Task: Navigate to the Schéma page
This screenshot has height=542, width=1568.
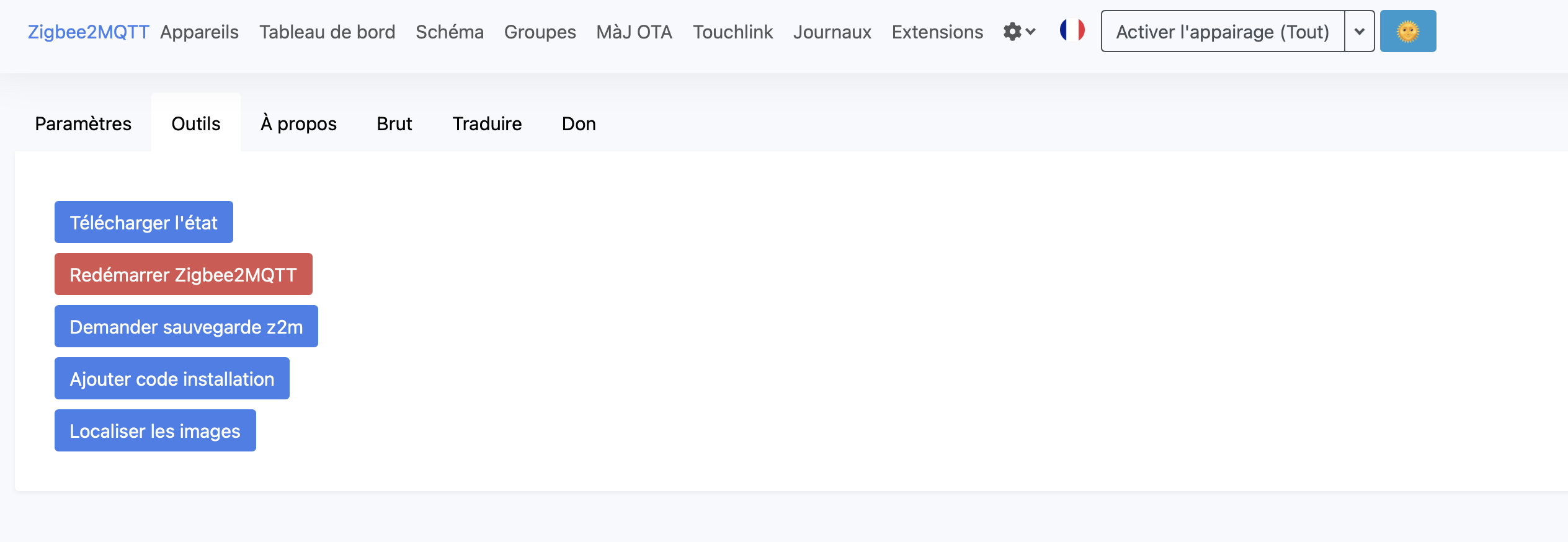Action: tap(449, 32)
